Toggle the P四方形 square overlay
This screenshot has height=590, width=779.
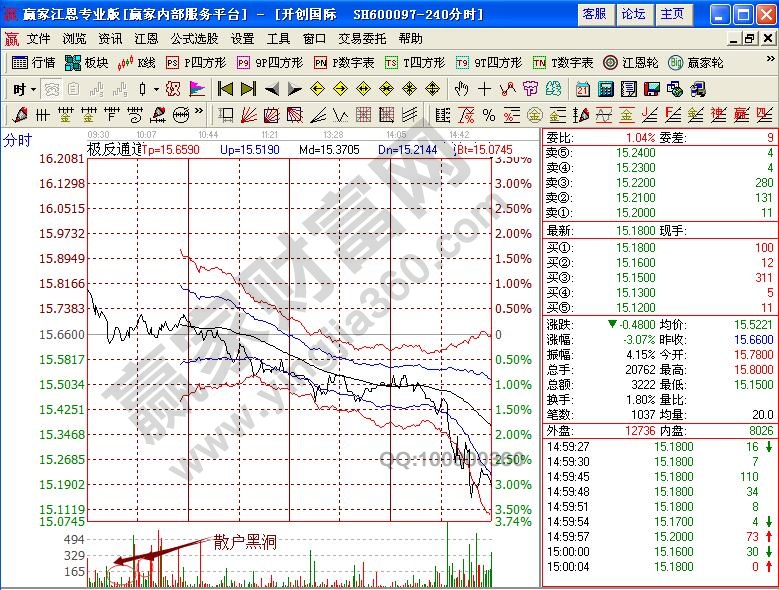click(x=188, y=62)
